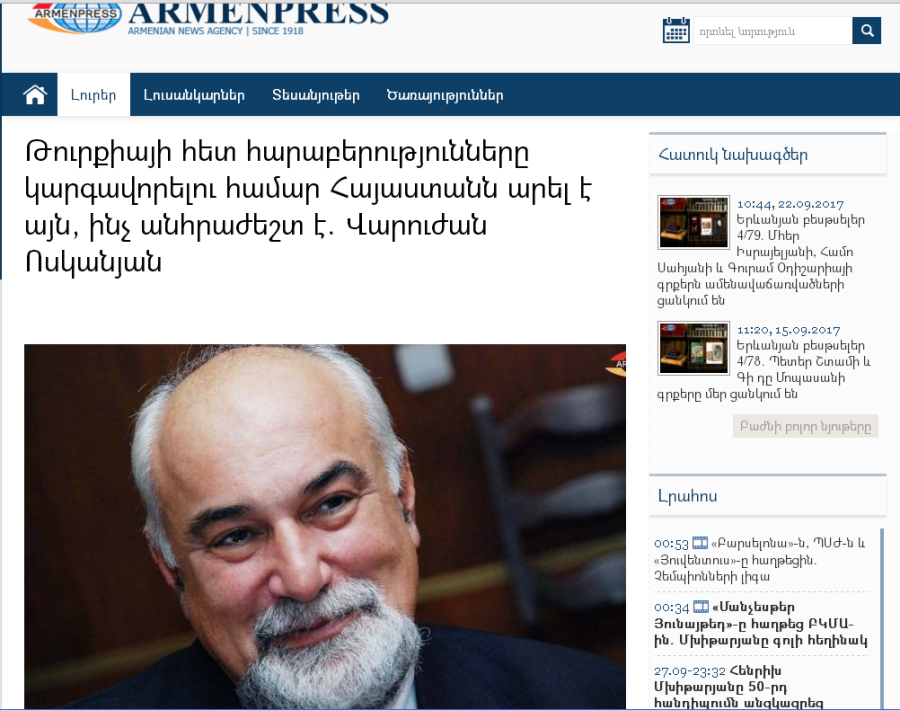The width and height of the screenshot is (900, 710).
Task: Open the Տեսանյութեր menu item
Action: (316, 95)
